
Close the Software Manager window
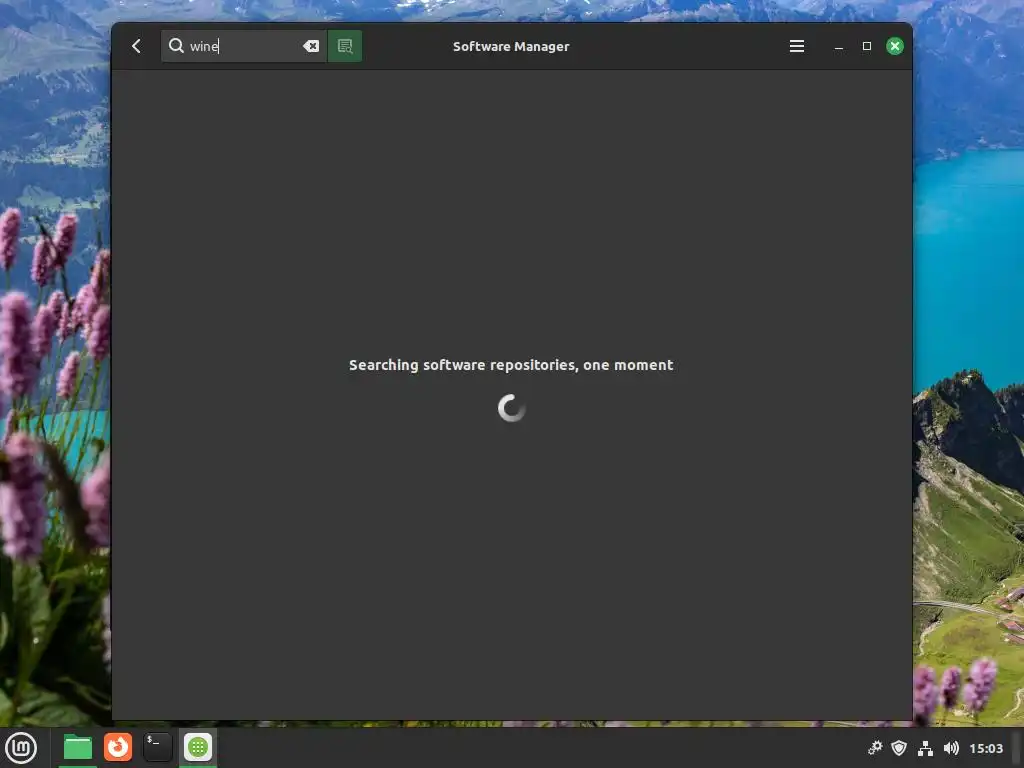[x=895, y=46]
